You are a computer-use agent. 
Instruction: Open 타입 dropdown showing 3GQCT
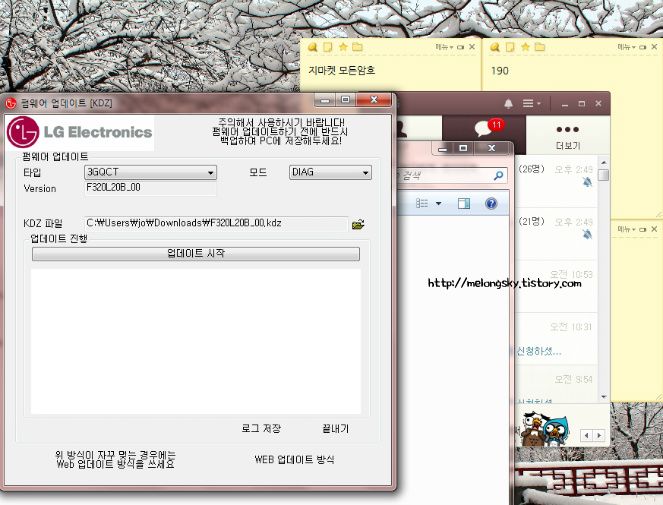(x=151, y=173)
